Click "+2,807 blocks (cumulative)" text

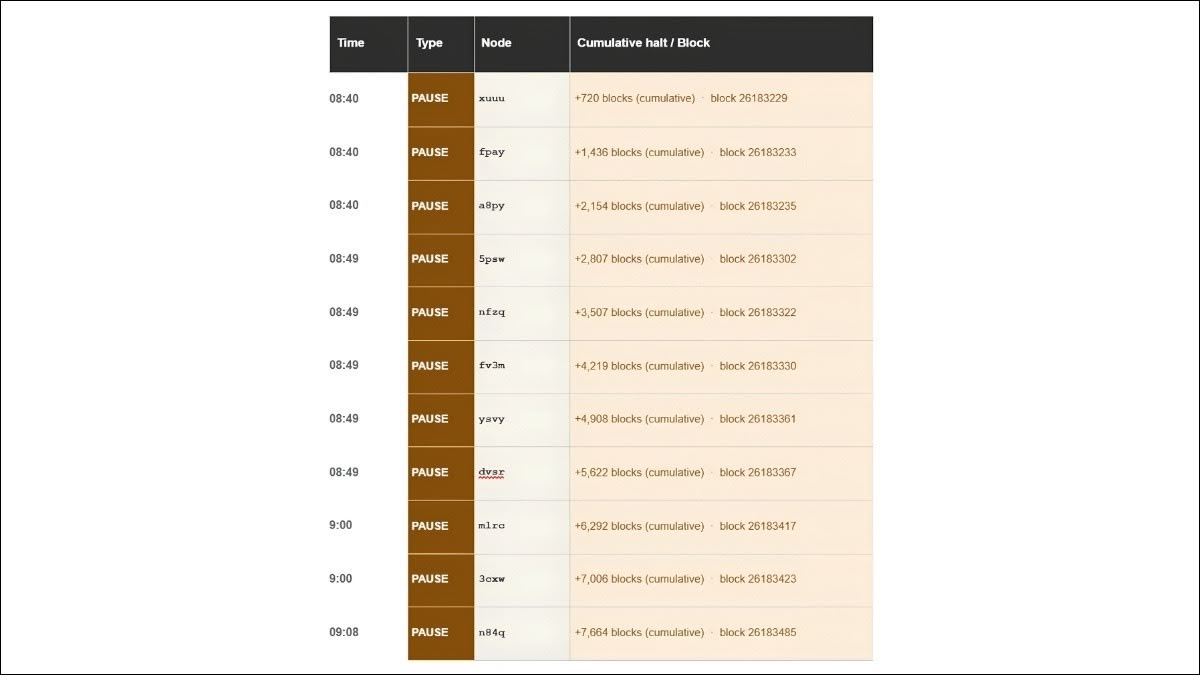pyautogui.click(x=639, y=259)
